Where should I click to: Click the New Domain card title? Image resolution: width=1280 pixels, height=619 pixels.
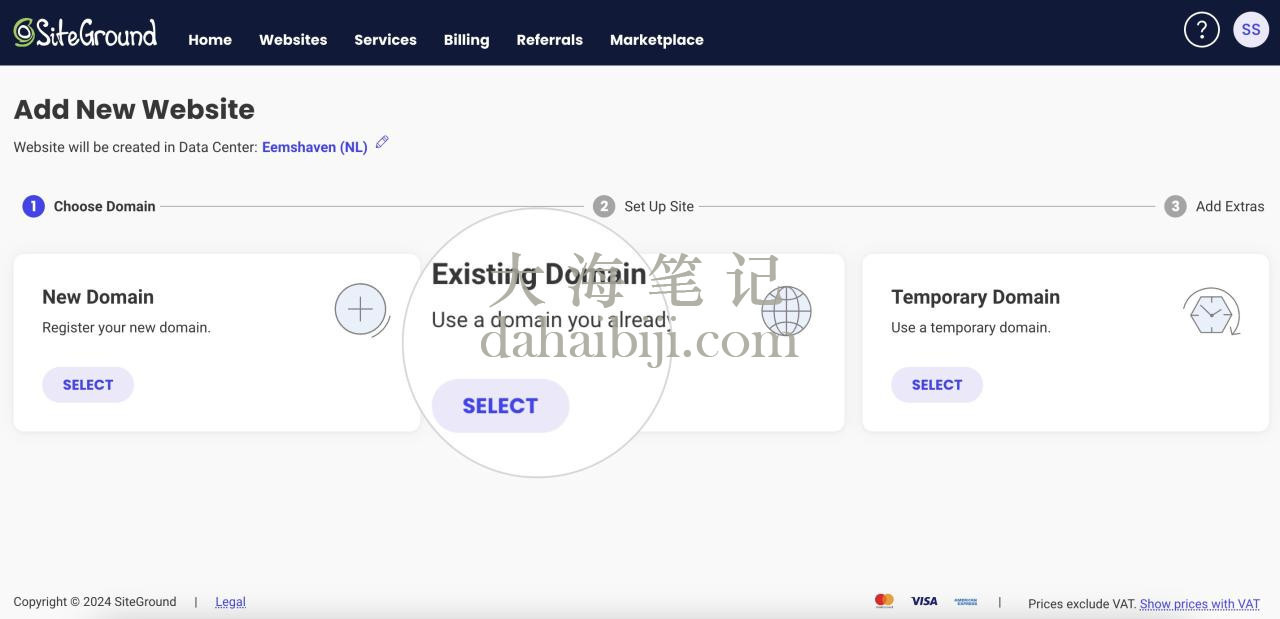pos(98,297)
